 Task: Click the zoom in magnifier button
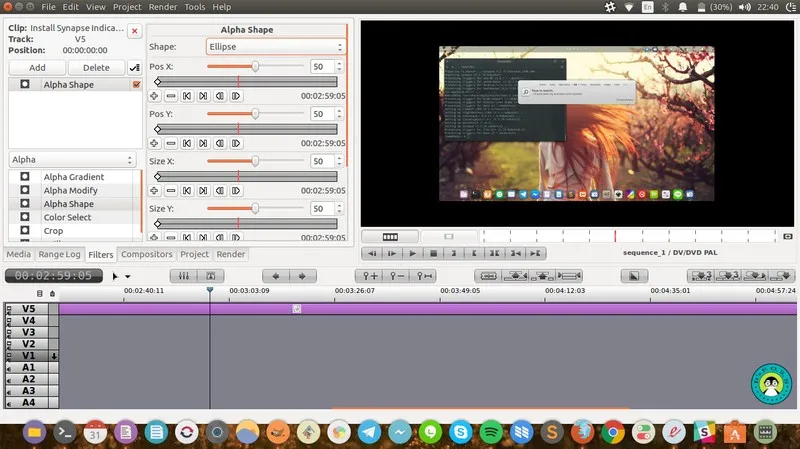(x=372, y=276)
